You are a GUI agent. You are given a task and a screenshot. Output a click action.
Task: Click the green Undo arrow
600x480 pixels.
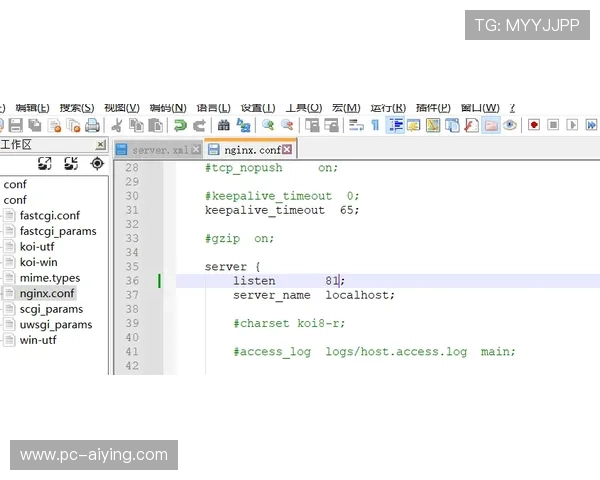tap(180, 125)
